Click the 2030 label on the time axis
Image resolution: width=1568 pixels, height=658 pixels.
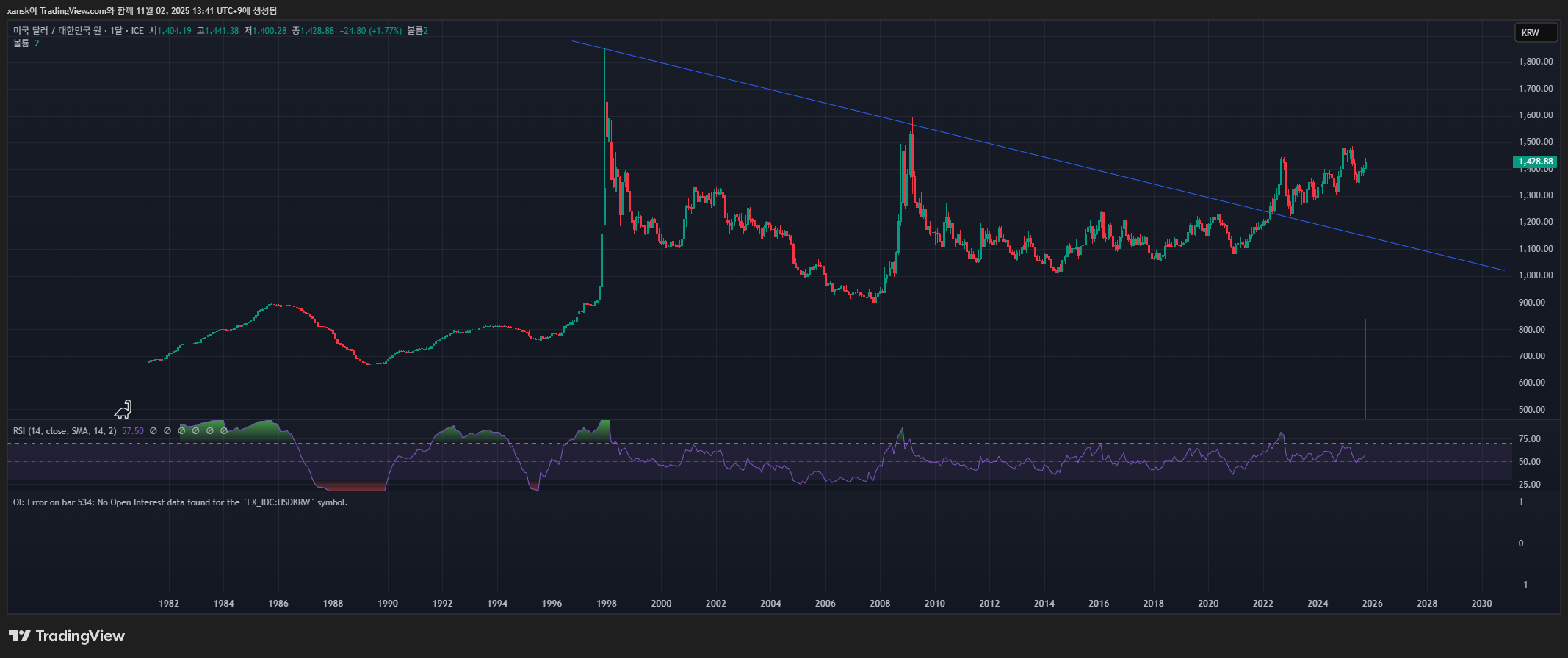click(x=1482, y=604)
